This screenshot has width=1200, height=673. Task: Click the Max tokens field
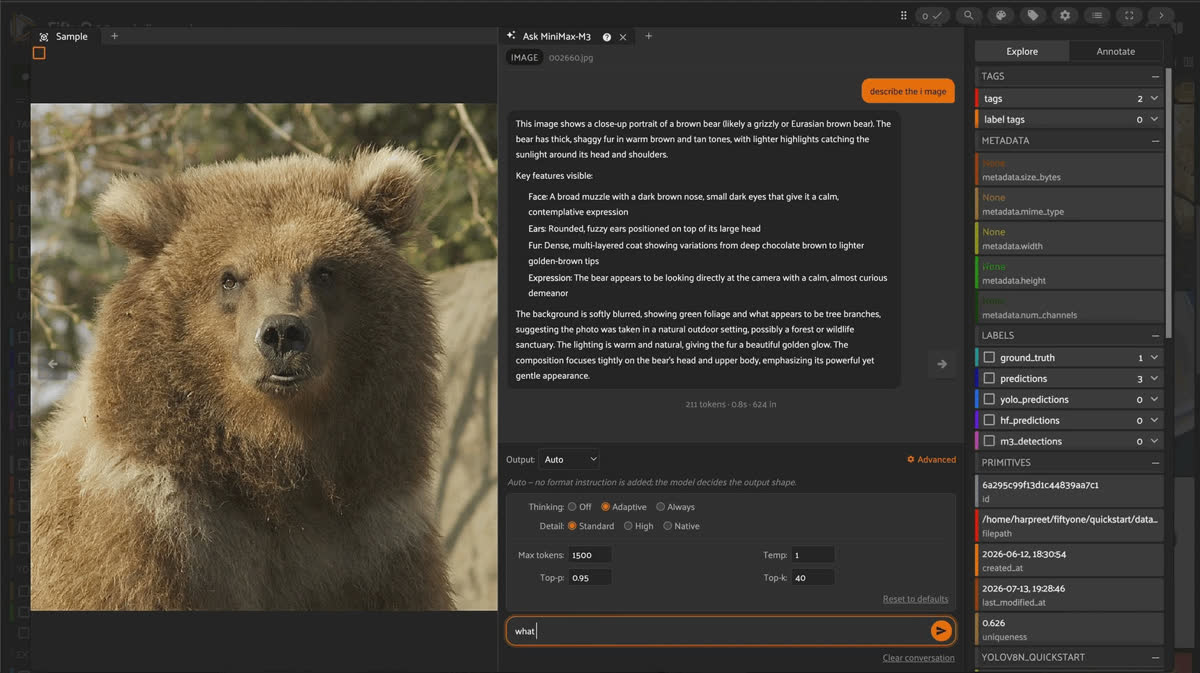[590, 555]
